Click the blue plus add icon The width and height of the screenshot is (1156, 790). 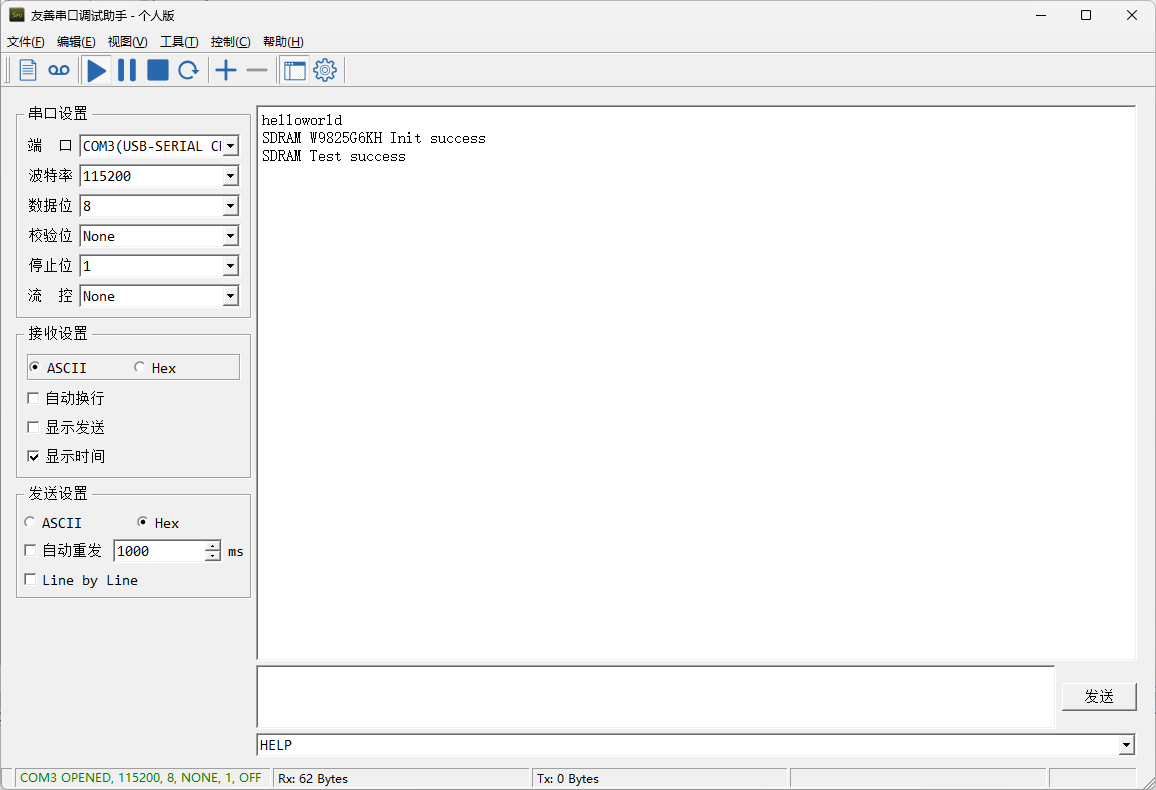point(226,70)
